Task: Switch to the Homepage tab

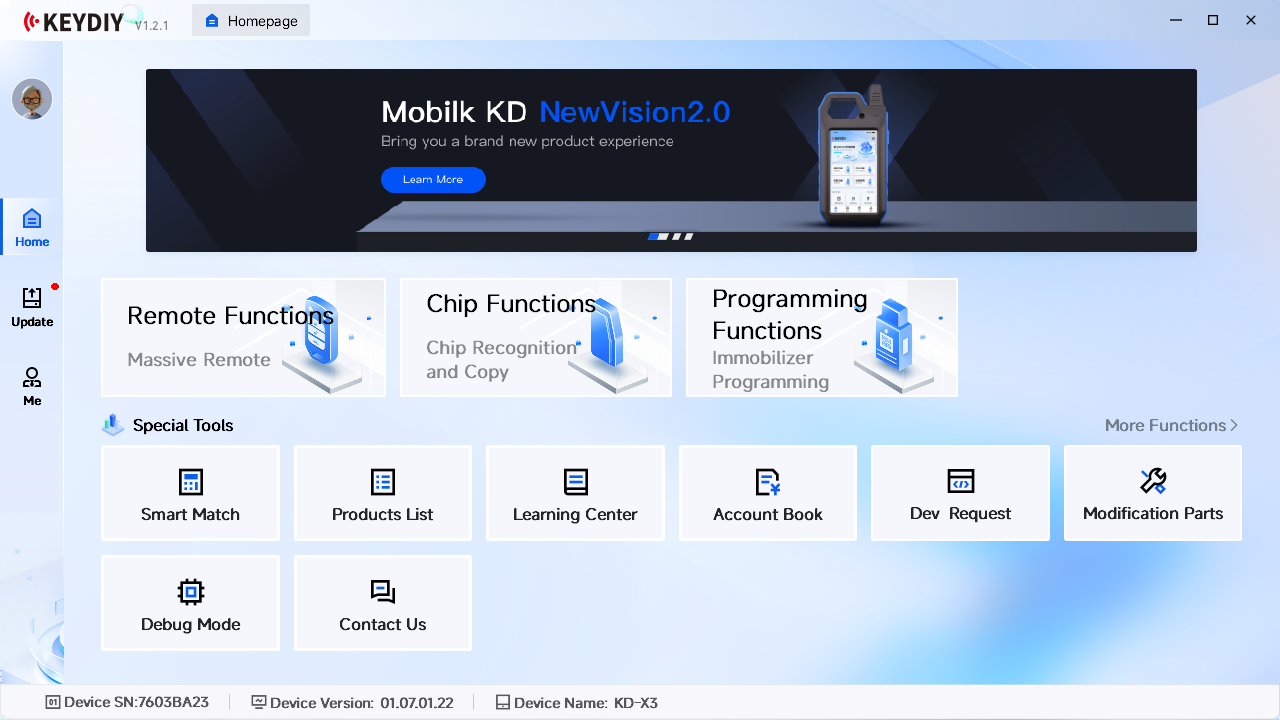Action: 250,20
